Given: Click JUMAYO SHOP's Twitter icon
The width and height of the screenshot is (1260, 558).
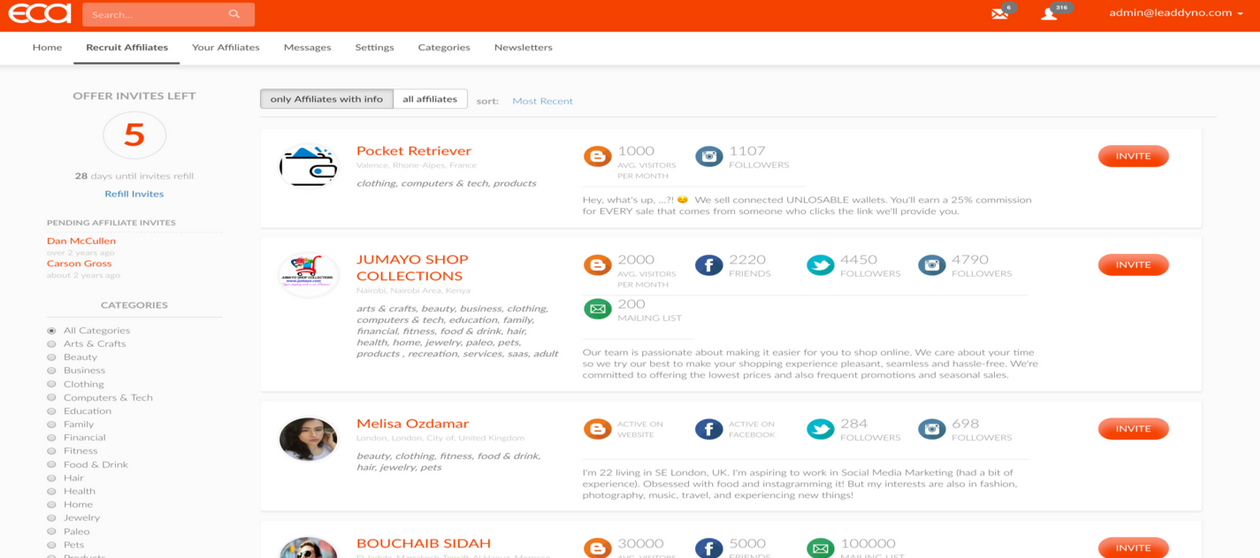Looking at the screenshot, I should tap(820, 265).
